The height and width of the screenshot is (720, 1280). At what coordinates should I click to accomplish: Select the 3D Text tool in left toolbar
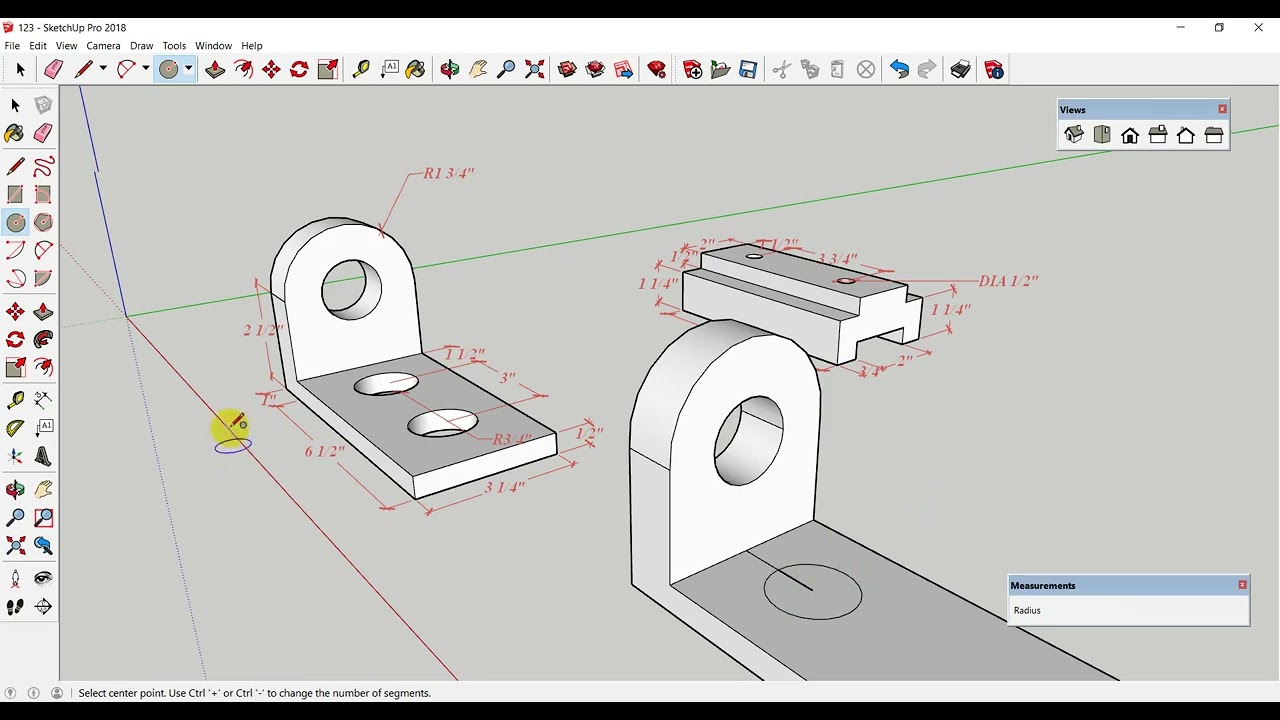(43, 456)
